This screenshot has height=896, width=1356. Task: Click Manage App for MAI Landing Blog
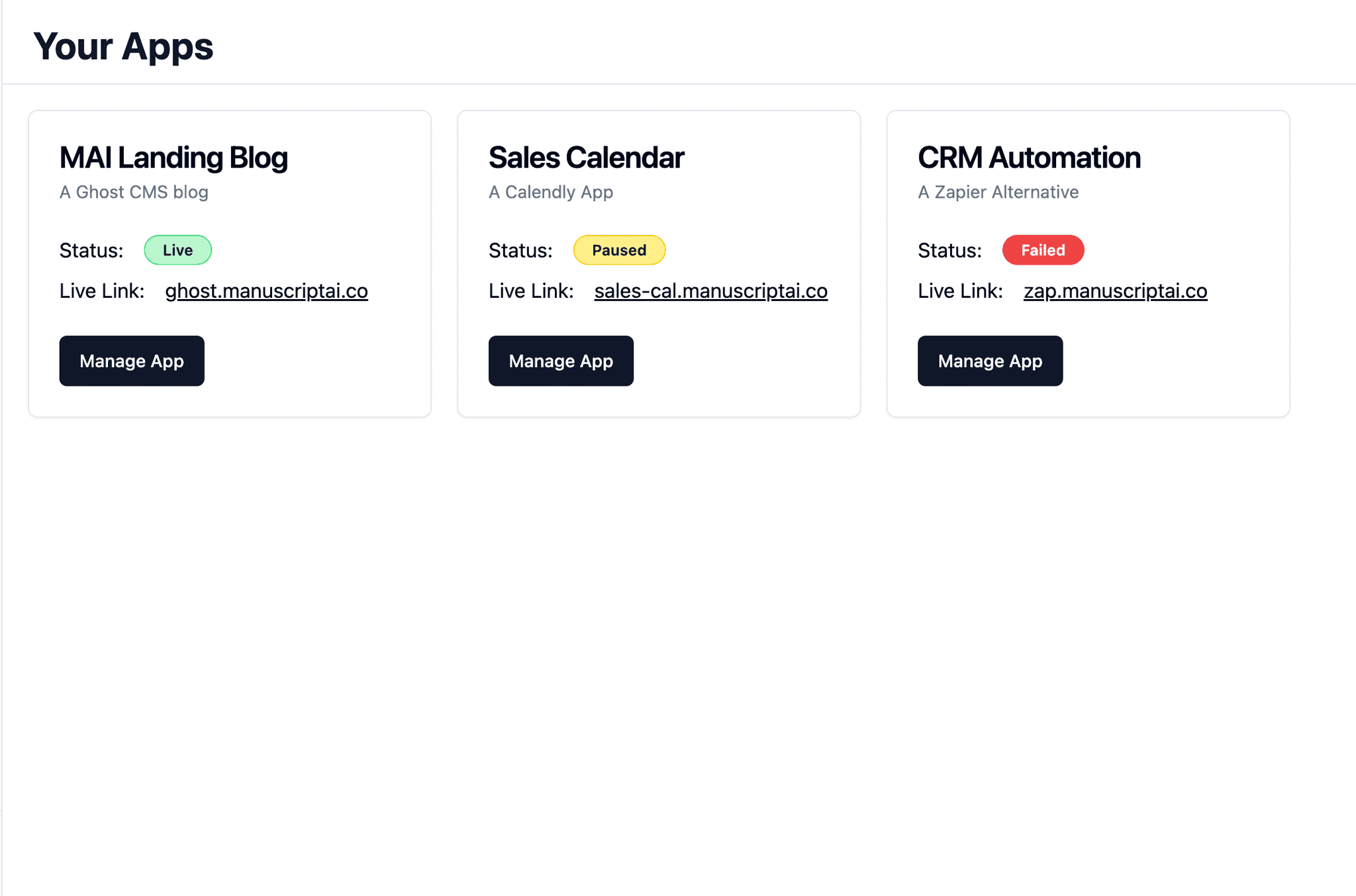coord(132,361)
